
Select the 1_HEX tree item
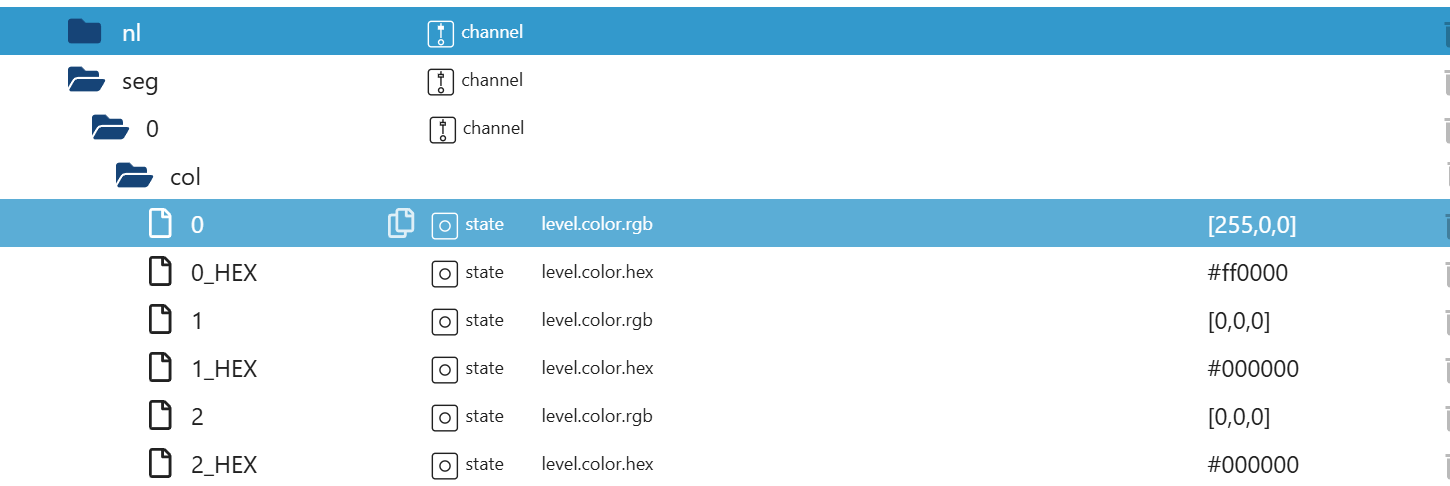[x=224, y=369]
